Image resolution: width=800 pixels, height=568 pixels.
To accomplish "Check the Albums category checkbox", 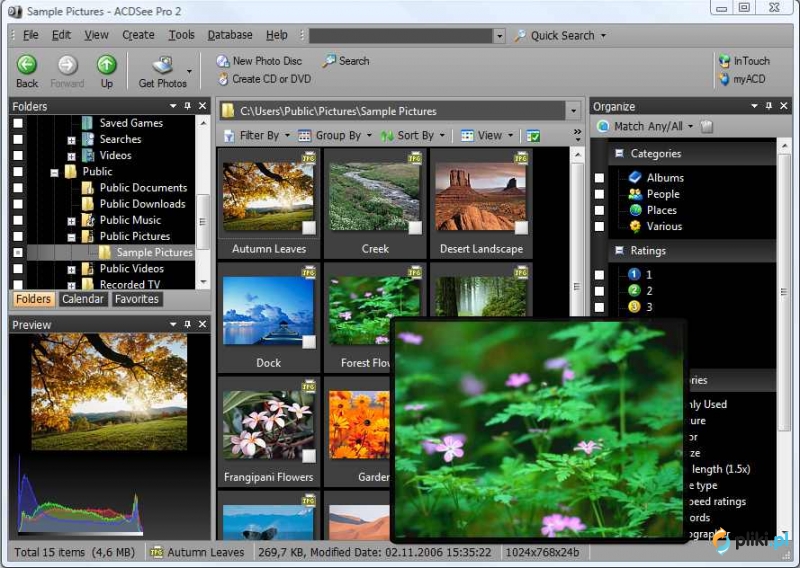I will (599, 178).
